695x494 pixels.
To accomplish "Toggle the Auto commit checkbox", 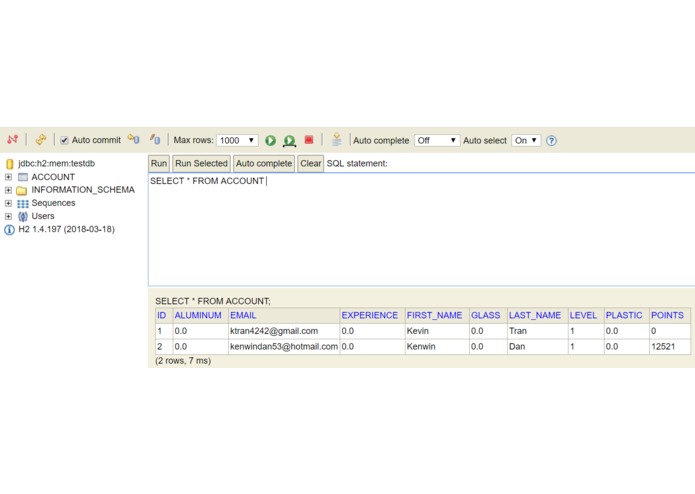I will click(64, 140).
